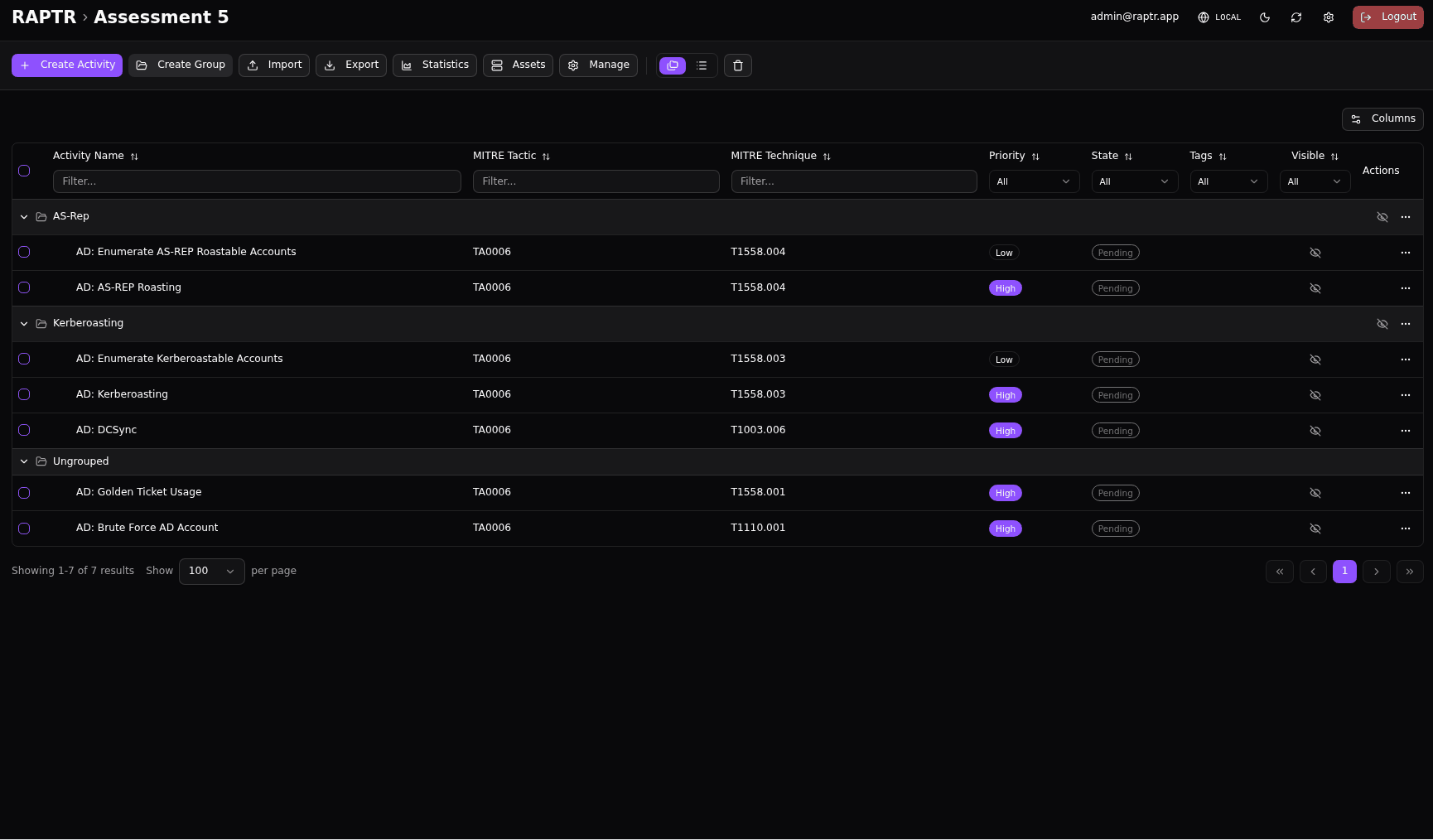
Task: Open the Statistics view
Action: click(x=435, y=65)
